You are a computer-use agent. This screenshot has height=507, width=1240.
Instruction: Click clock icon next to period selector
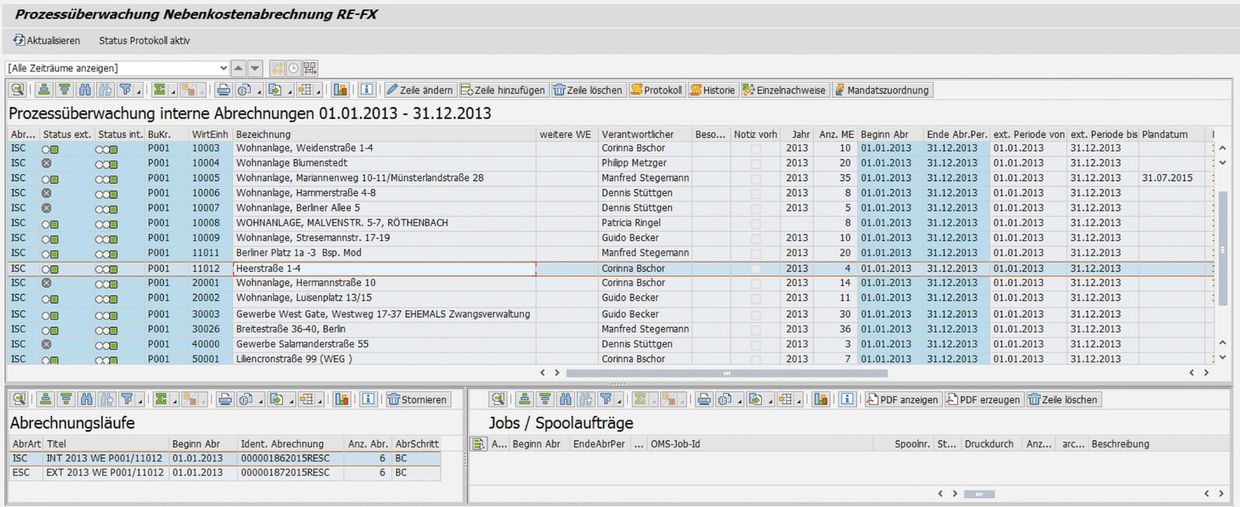pos(293,68)
